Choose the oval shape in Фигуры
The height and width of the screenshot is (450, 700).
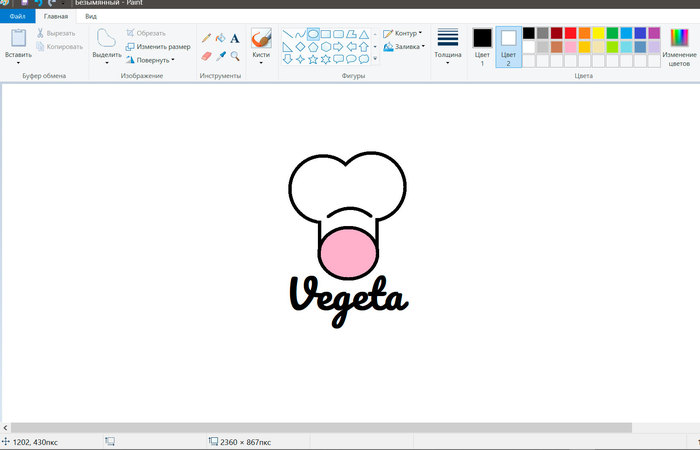click(x=313, y=33)
